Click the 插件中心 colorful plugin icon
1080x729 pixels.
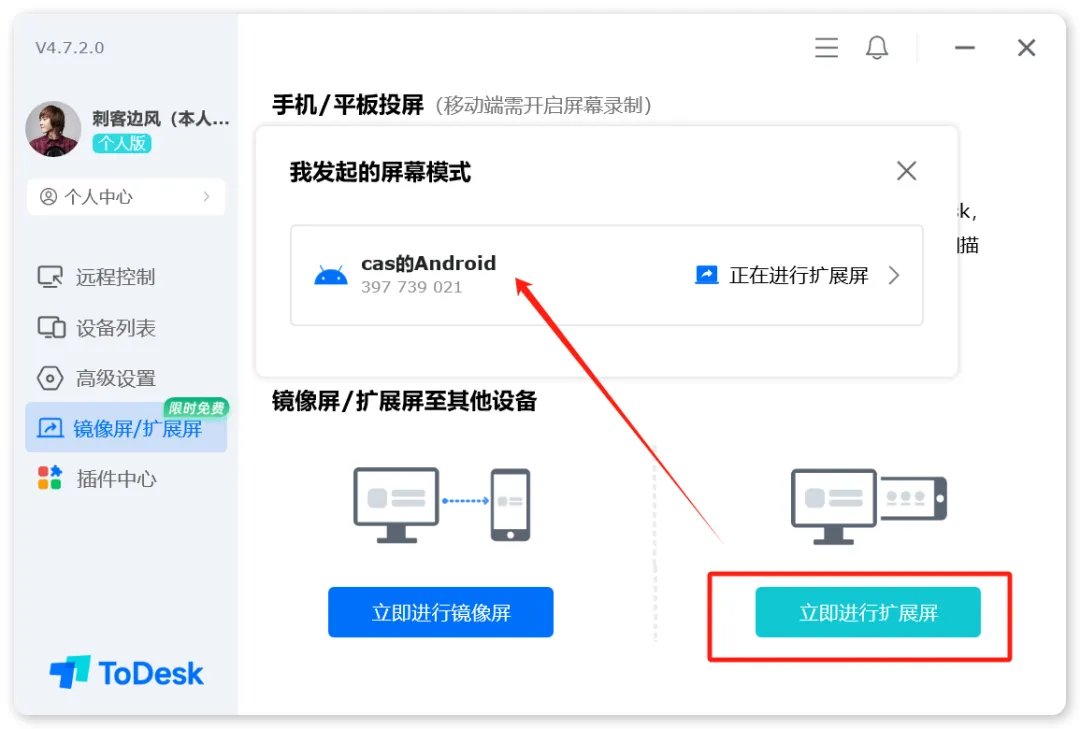click(x=50, y=478)
